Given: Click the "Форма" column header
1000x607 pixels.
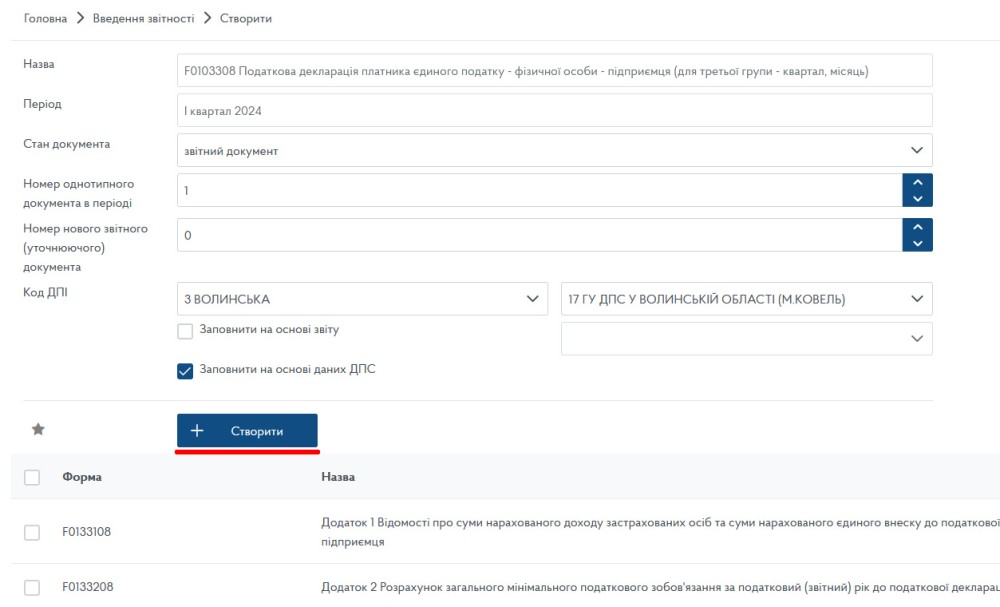Looking at the screenshot, I should click(x=82, y=478).
